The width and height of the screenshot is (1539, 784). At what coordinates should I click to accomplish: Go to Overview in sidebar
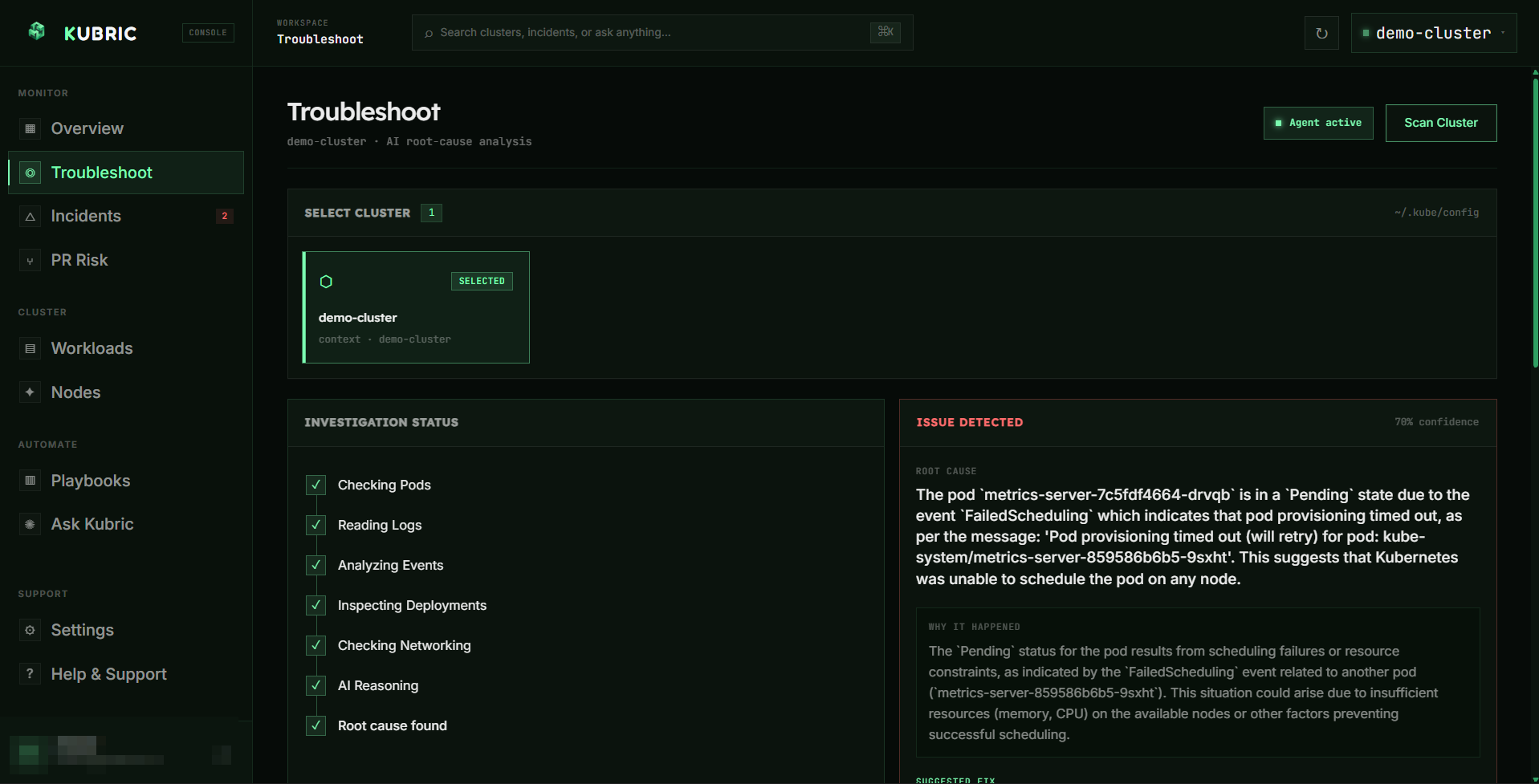pyautogui.click(x=126, y=128)
